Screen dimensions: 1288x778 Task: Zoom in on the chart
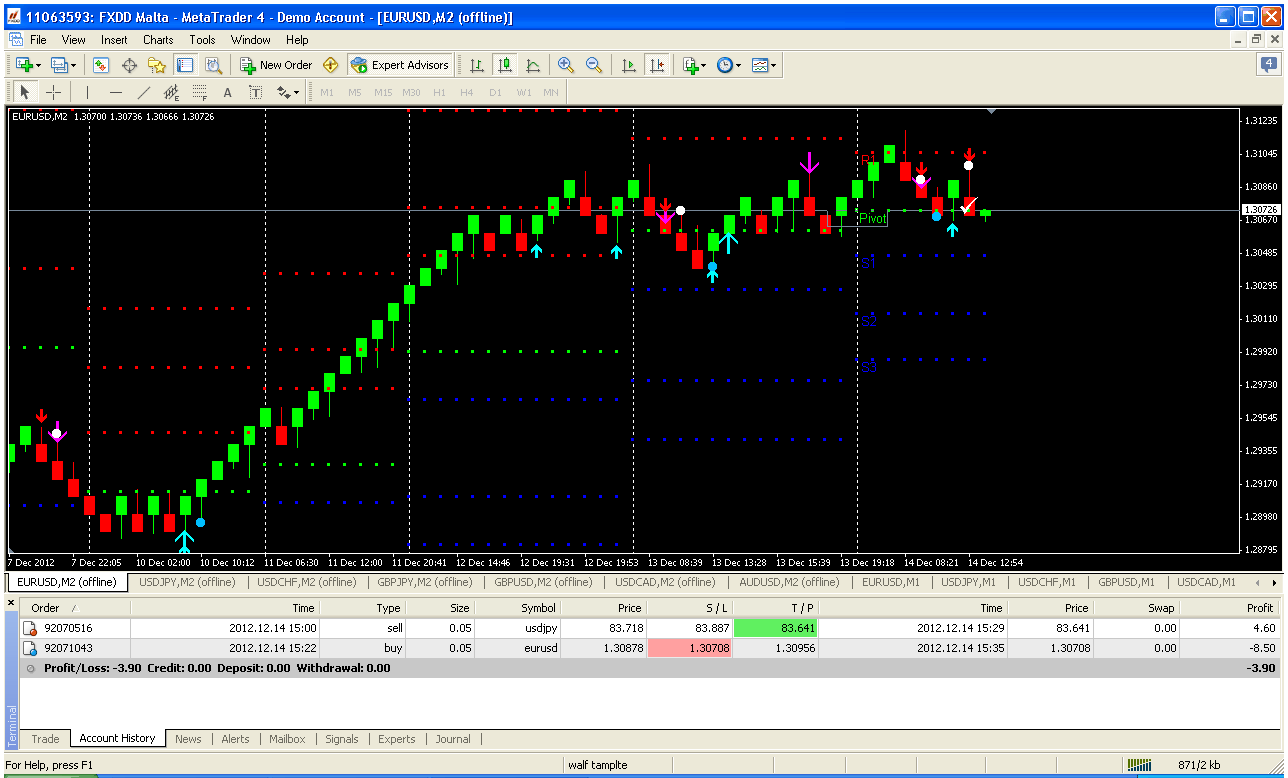tap(566, 65)
